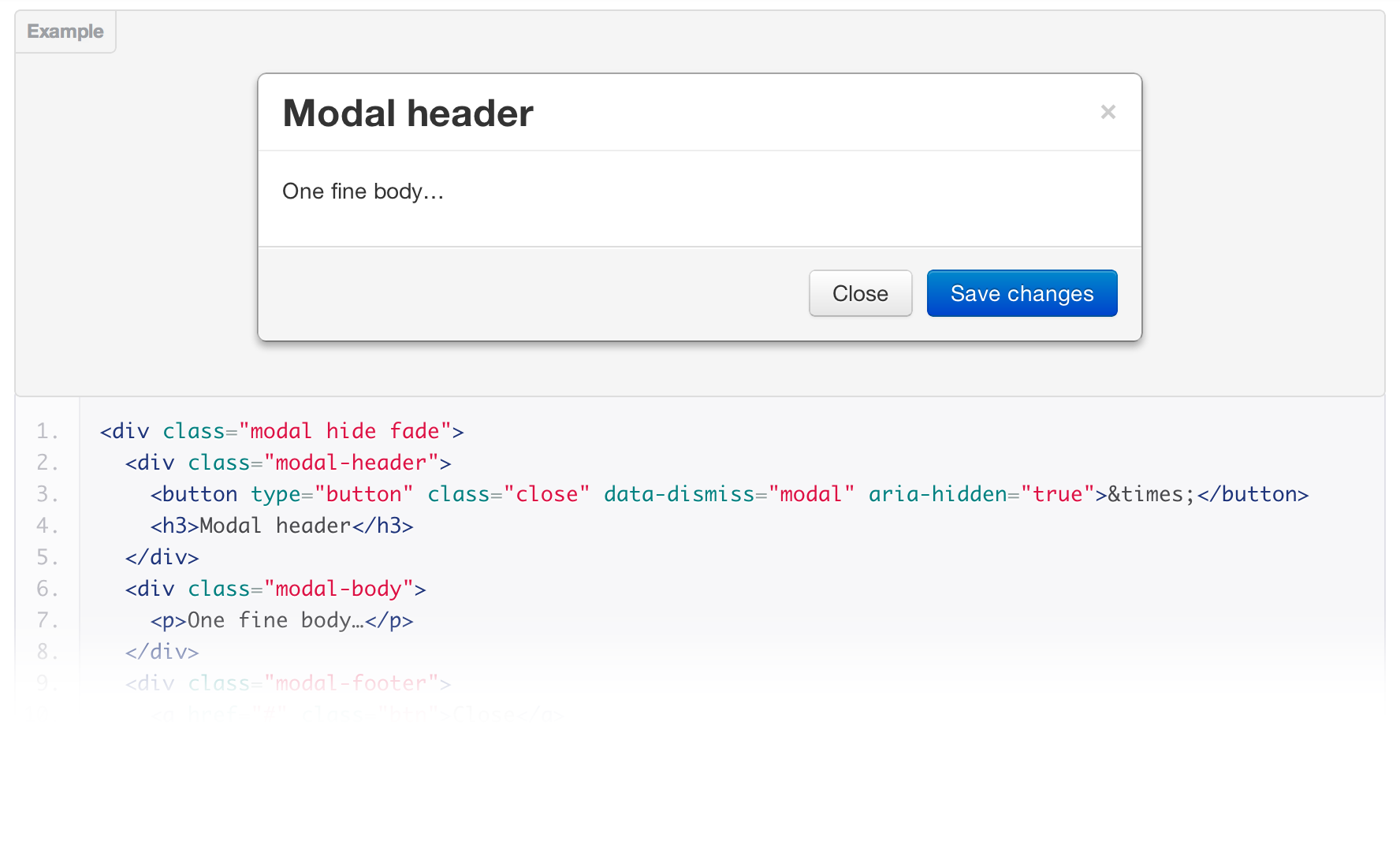Image resolution: width=1400 pixels, height=848 pixels.
Task: Click the '<p>One fine body…</p>' code line
Action: click(x=281, y=620)
